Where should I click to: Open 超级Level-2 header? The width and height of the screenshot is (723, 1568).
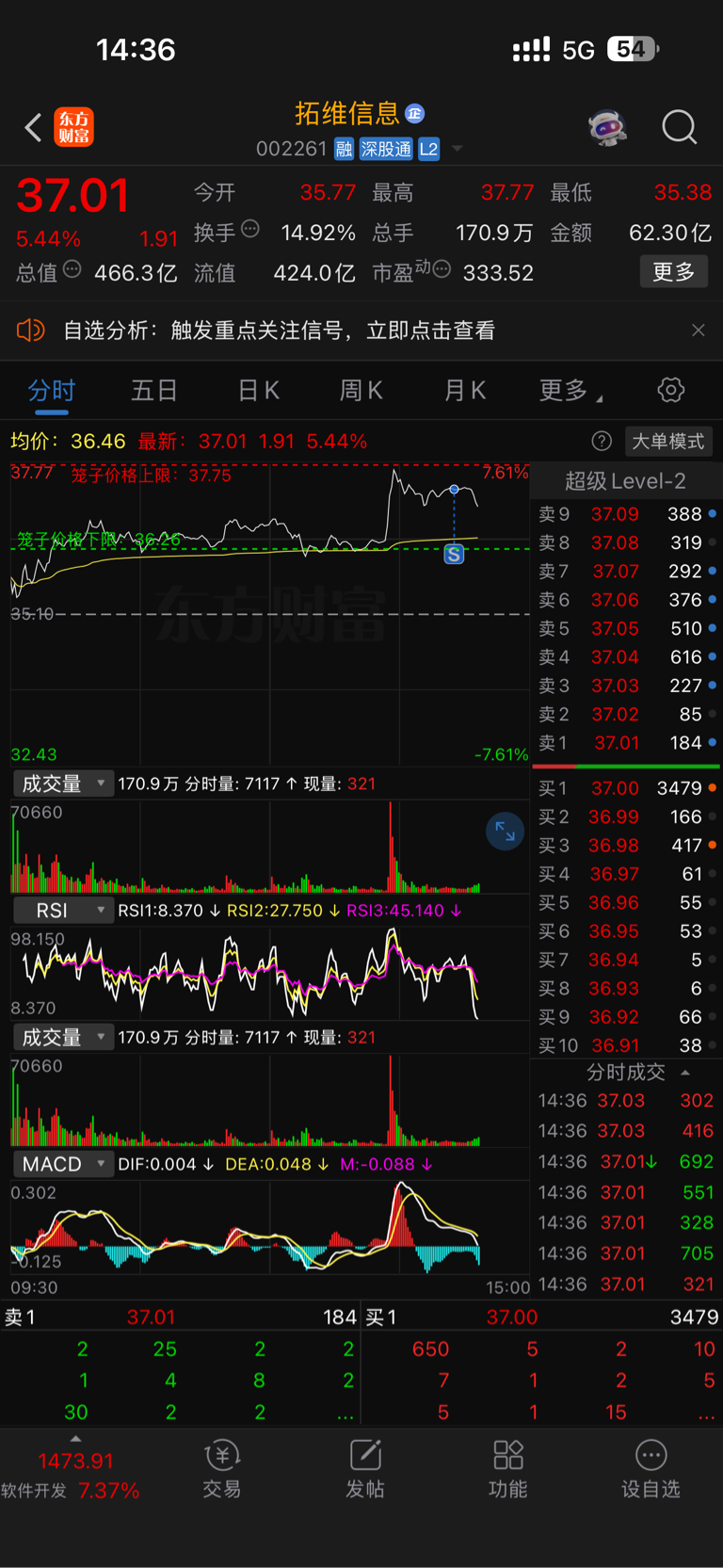625,481
